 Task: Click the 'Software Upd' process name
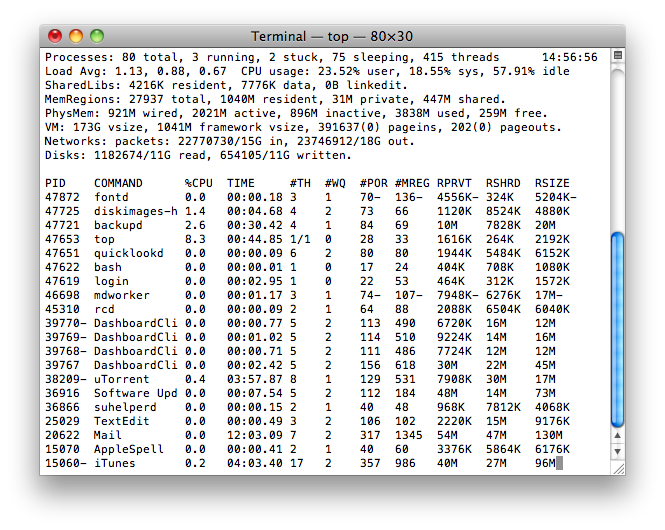136,393
